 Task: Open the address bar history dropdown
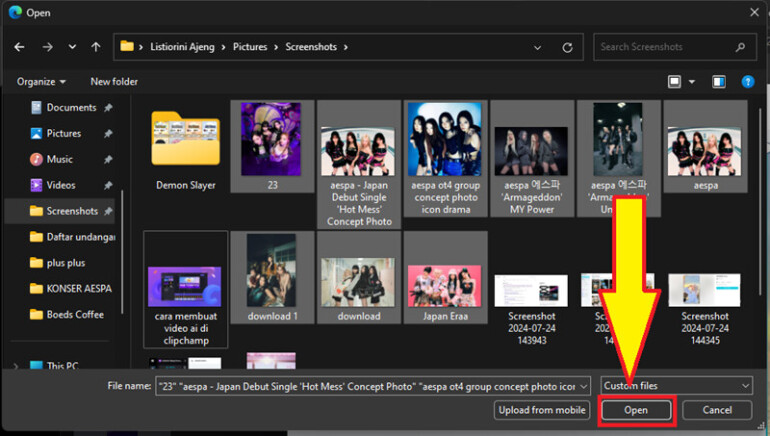click(x=539, y=47)
